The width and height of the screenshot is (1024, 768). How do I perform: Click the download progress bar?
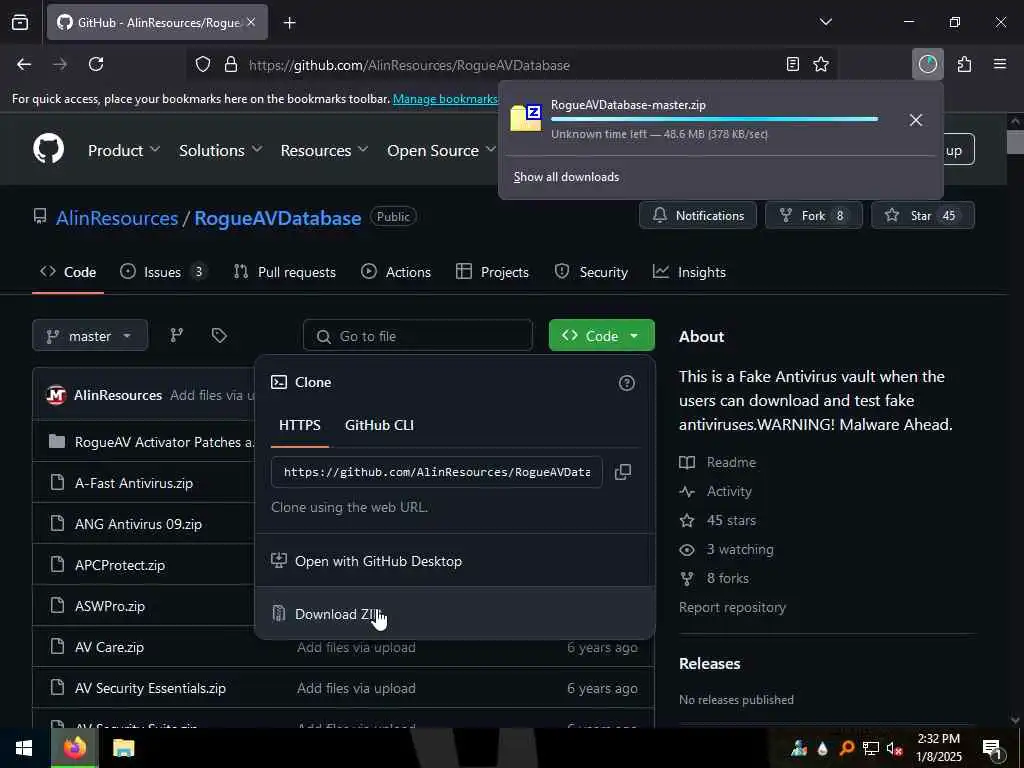coord(714,119)
